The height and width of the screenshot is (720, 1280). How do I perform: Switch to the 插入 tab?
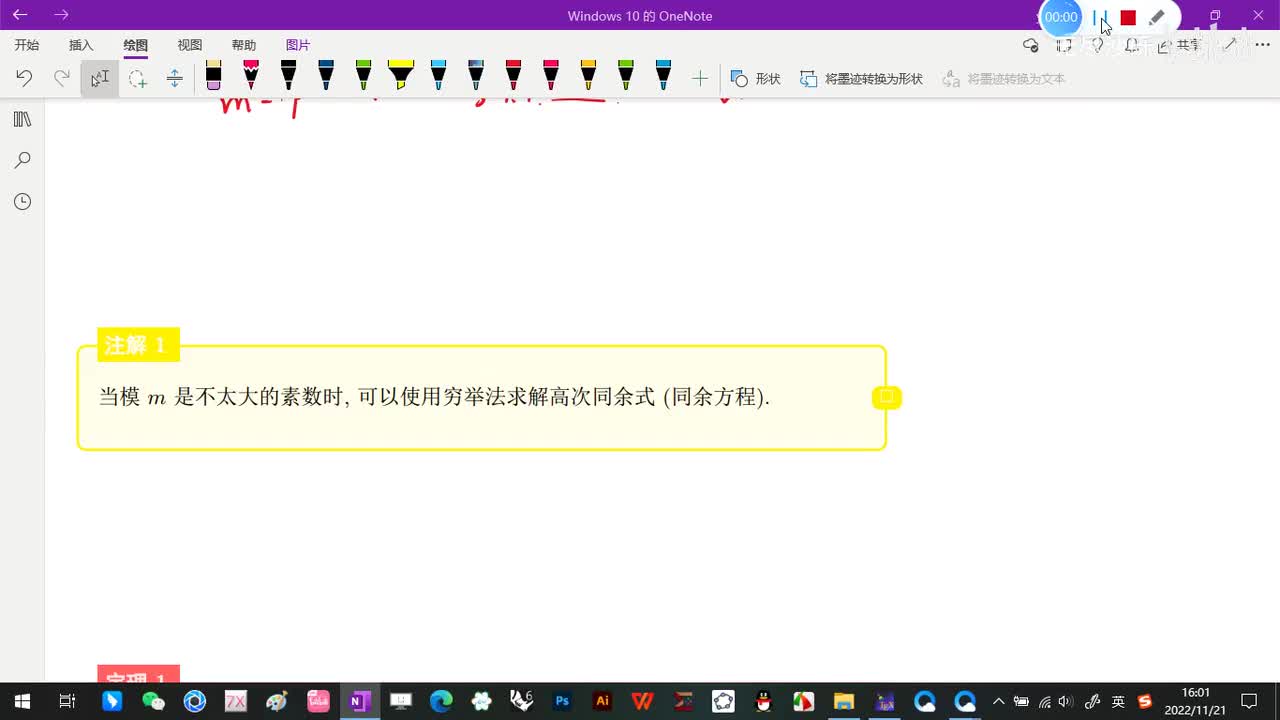[x=81, y=45]
